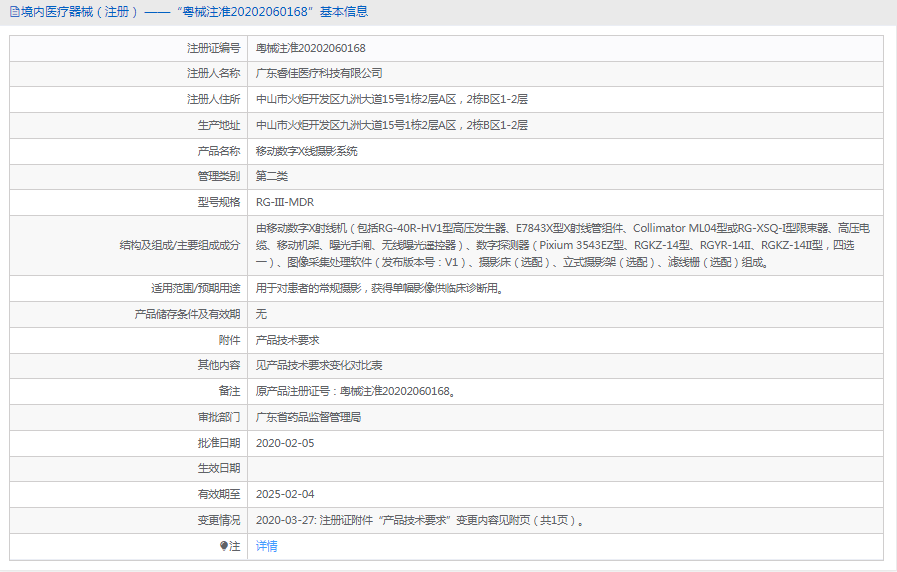Click the 附件 label
This screenshot has height=572, width=897.
[229, 340]
